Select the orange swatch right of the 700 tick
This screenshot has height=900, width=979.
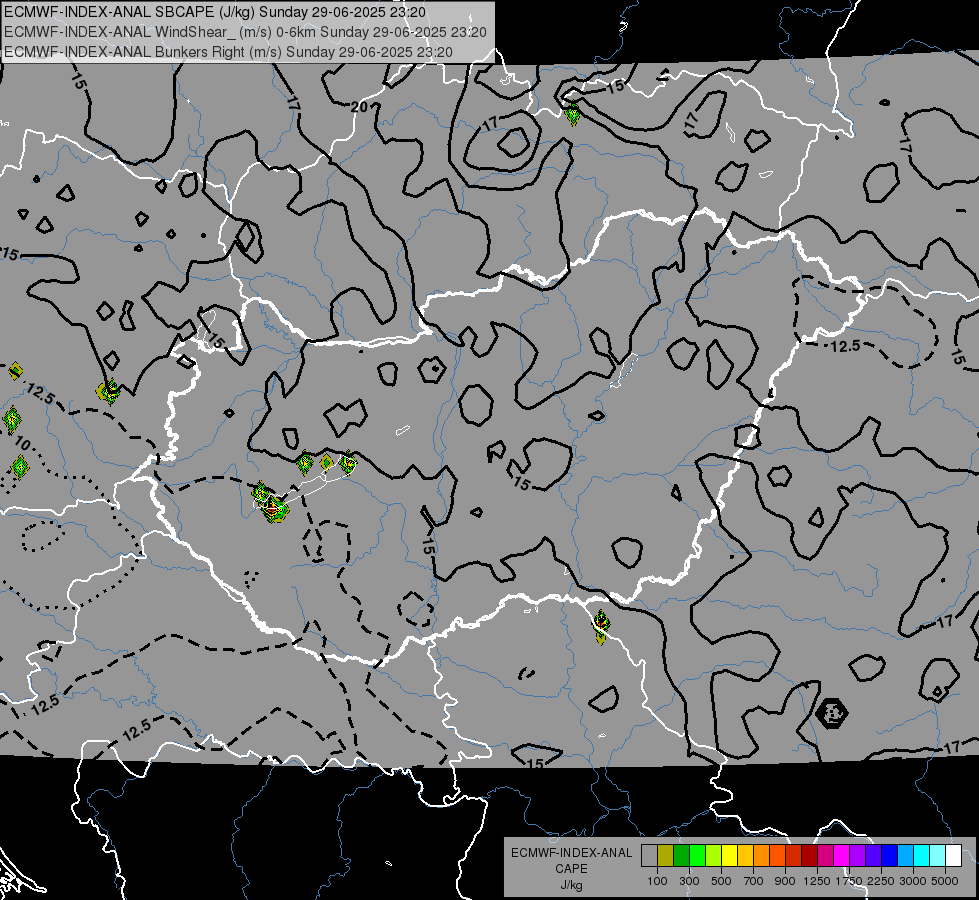[761, 855]
